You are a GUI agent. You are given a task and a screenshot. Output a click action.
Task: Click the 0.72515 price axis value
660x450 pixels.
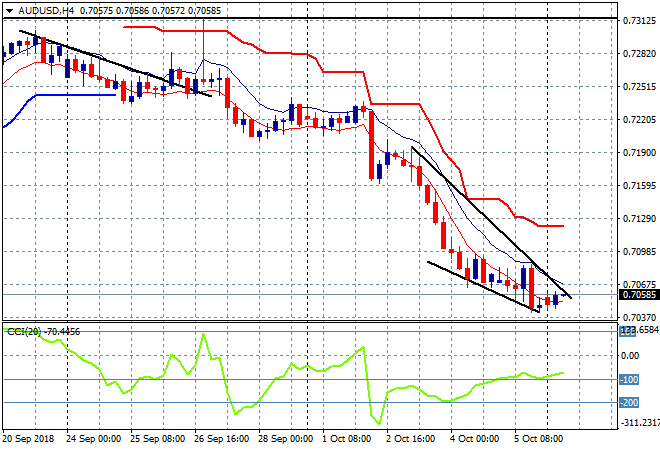(x=639, y=86)
